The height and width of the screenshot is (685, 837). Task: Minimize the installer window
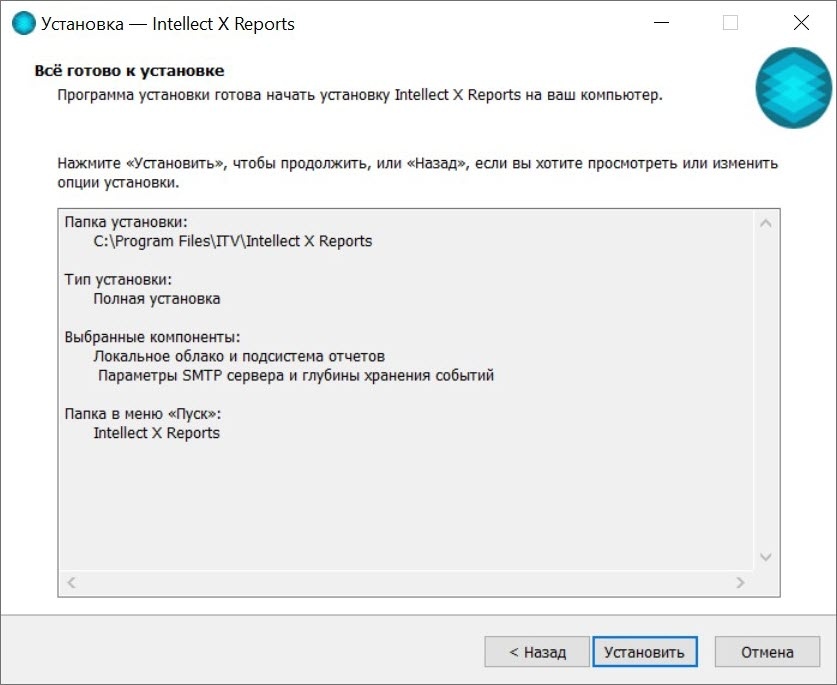point(660,23)
